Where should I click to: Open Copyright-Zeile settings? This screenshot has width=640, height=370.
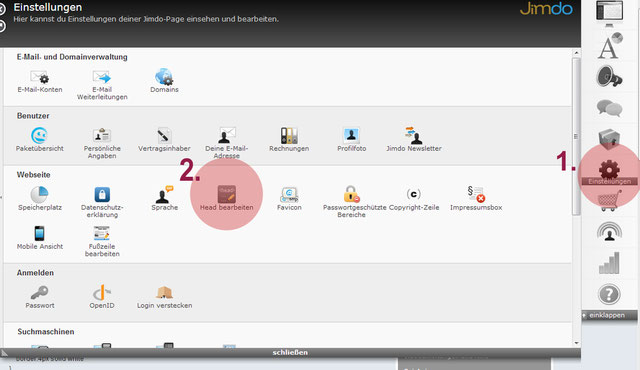click(x=414, y=199)
